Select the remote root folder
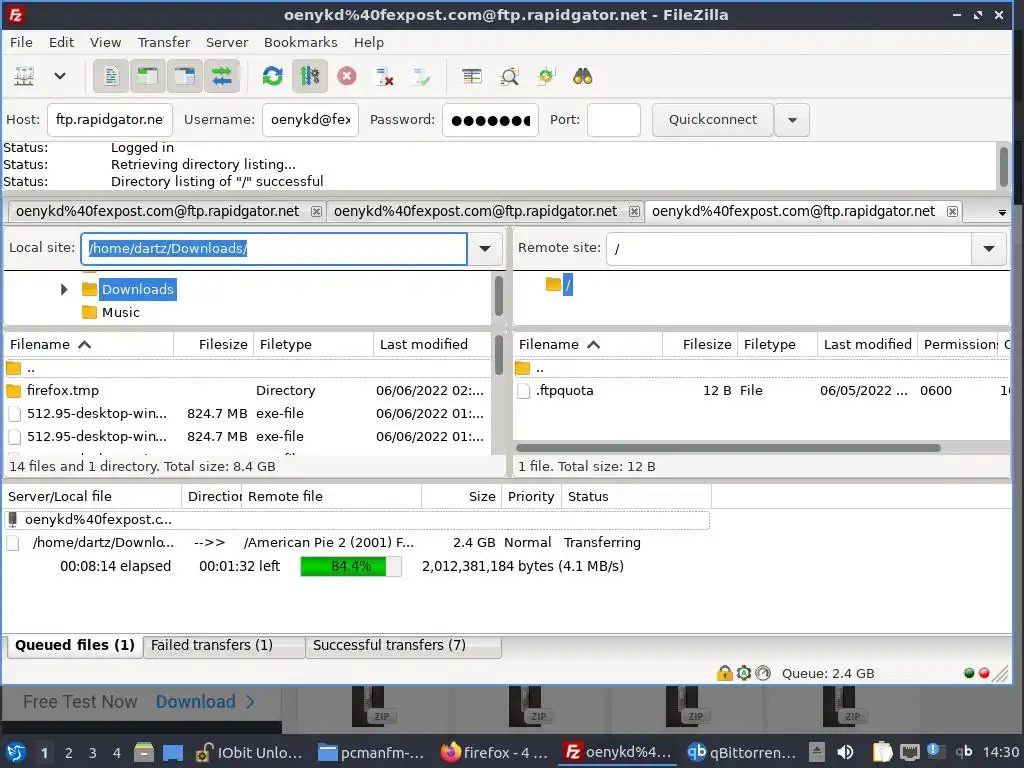Viewport: 1024px width, 768px height. 567,284
